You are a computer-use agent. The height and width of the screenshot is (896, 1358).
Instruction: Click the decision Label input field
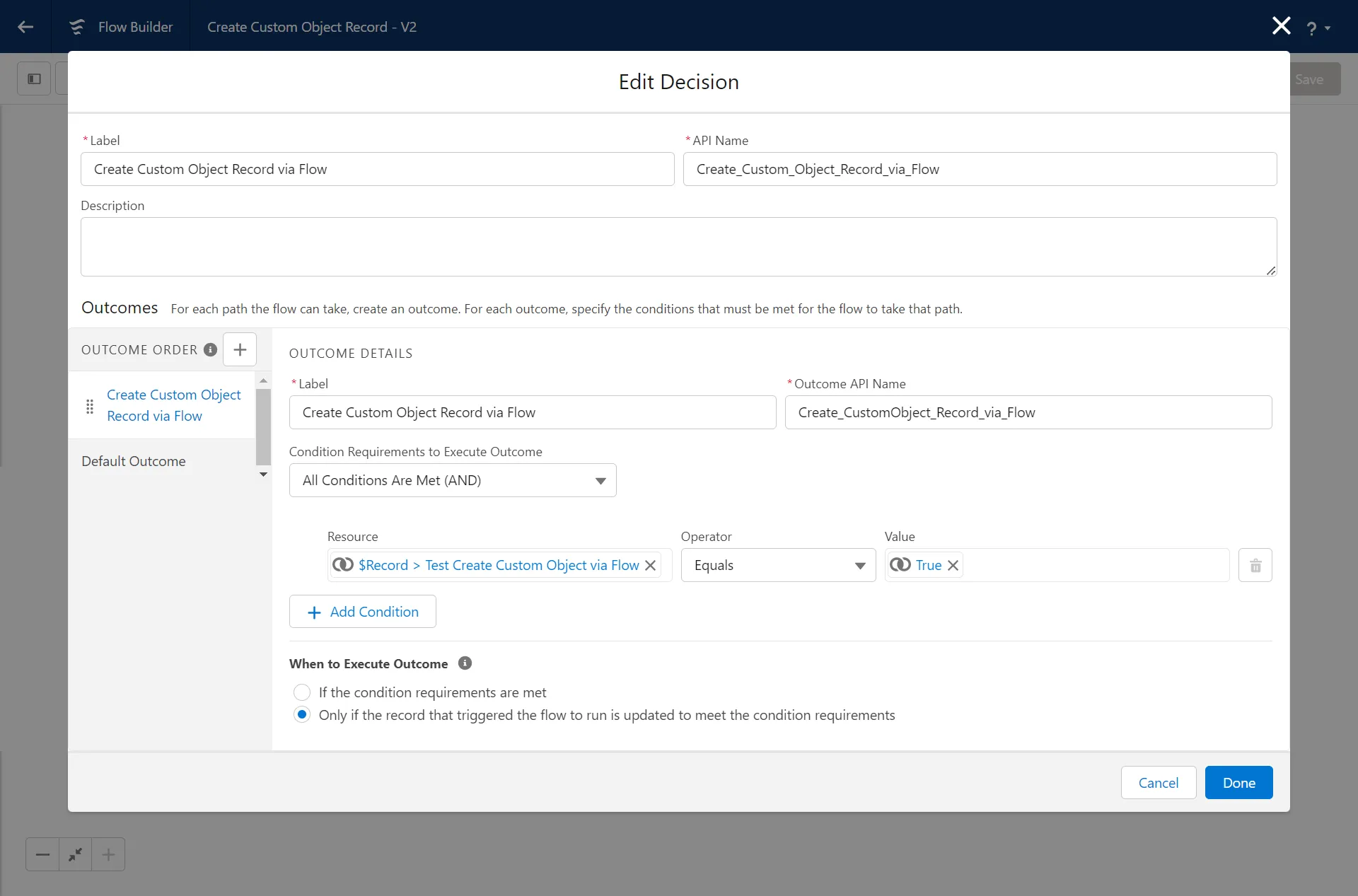click(x=378, y=169)
